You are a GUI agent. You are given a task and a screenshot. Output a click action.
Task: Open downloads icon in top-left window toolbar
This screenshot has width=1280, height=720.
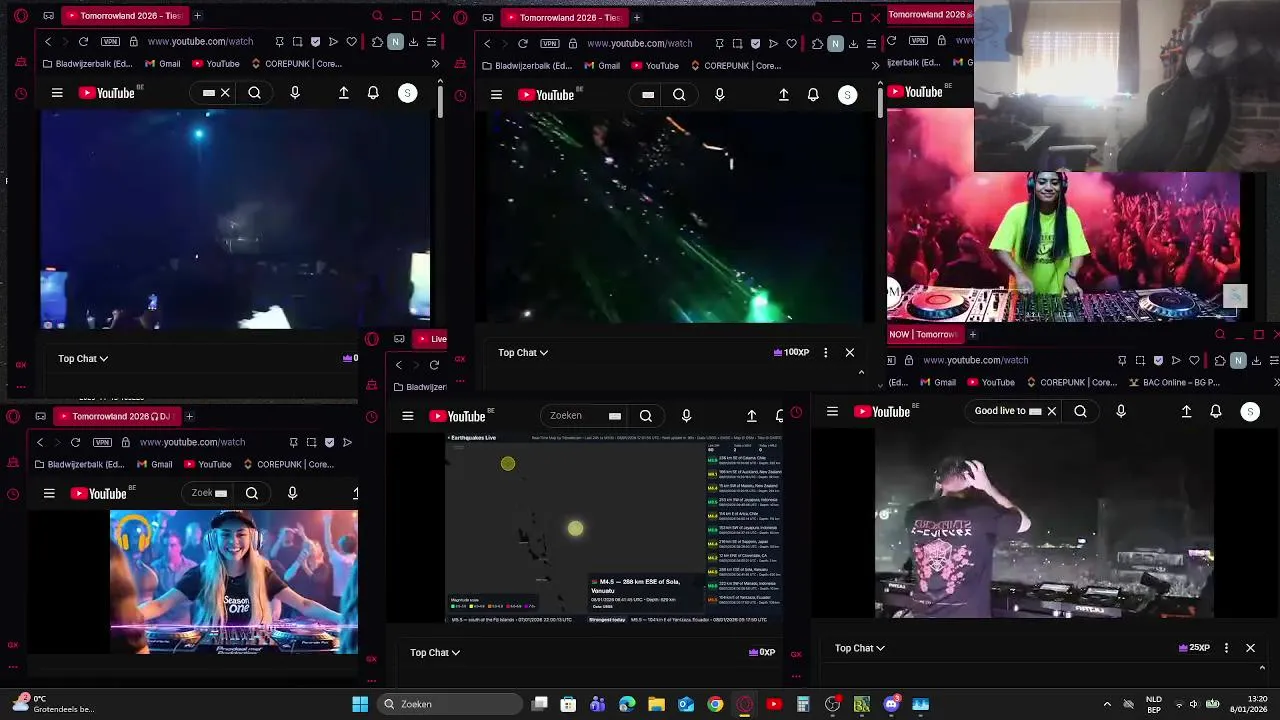tap(413, 42)
